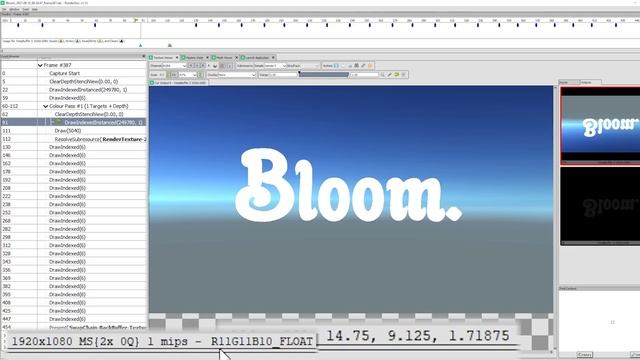The image size is (640, 360).
Task: Select event 62 ClearDepthStencilView row
Action: [x=73, y=114]
